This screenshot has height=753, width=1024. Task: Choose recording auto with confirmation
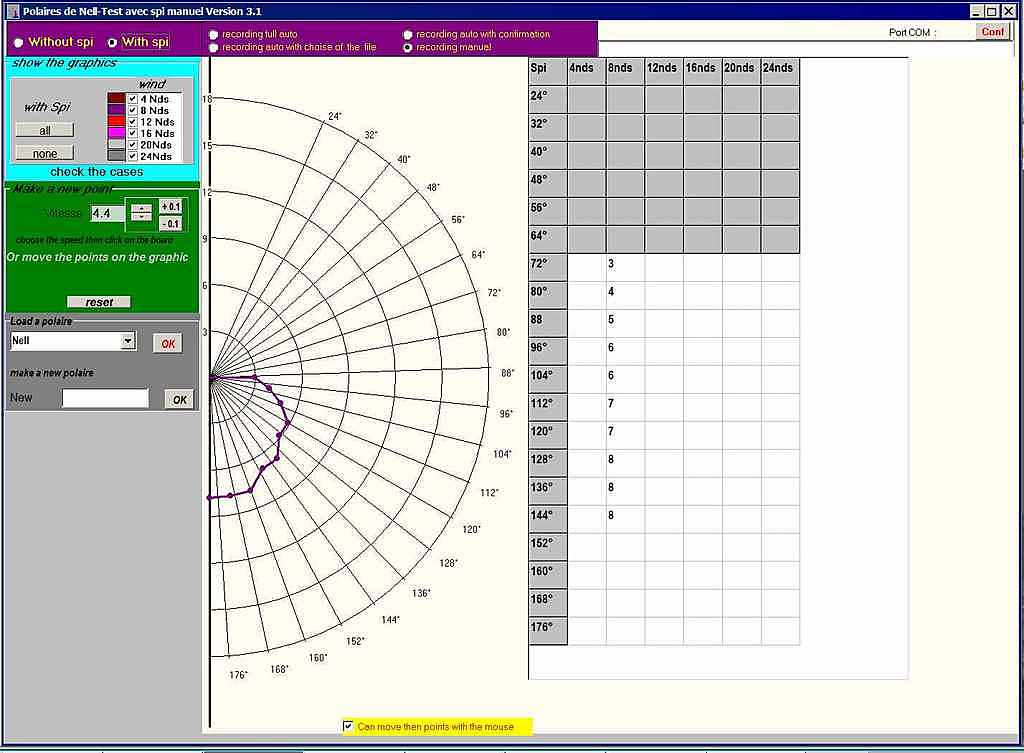(x=408, y=34)
